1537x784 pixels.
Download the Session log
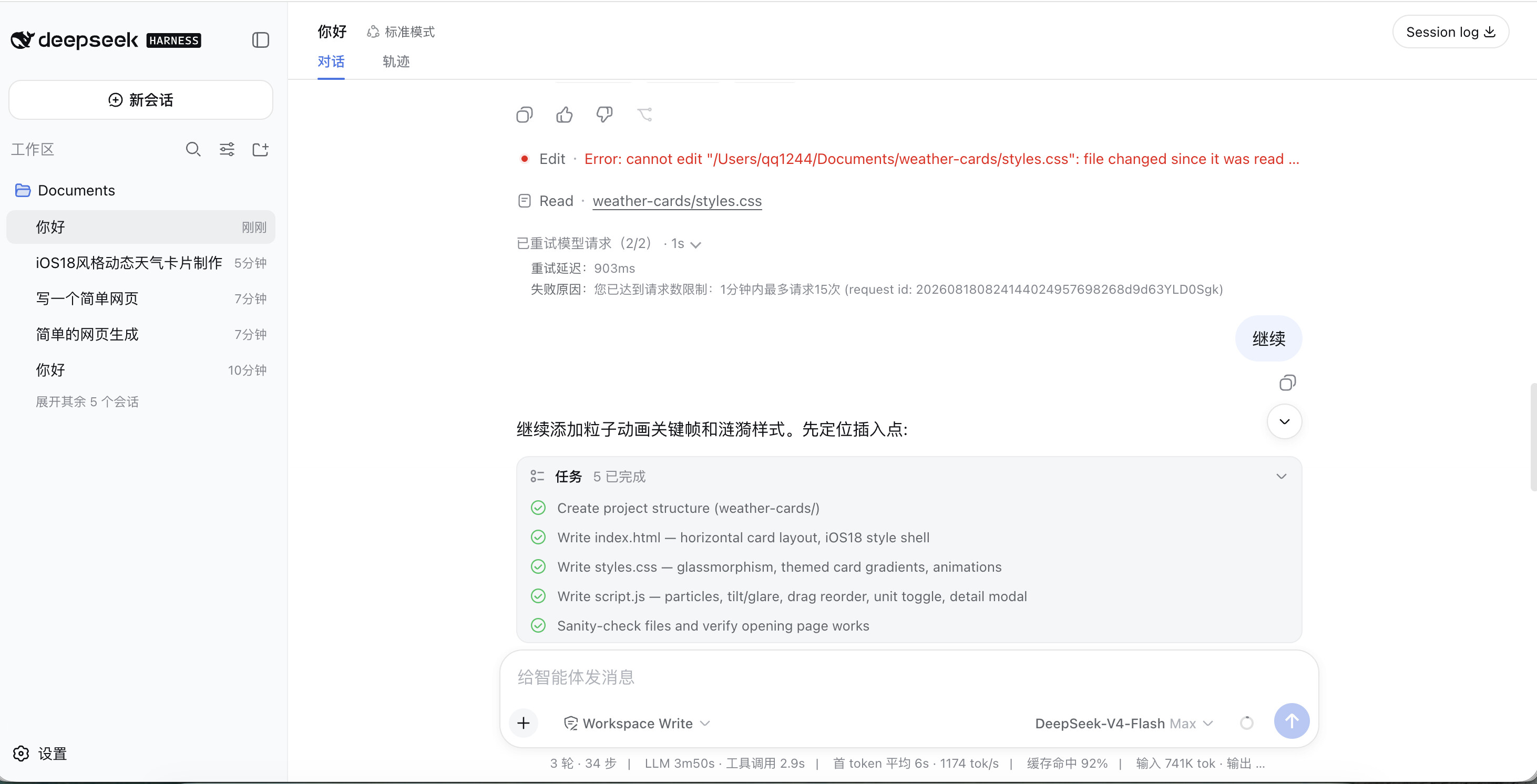pyautogui.click(x=1450, y=32)
